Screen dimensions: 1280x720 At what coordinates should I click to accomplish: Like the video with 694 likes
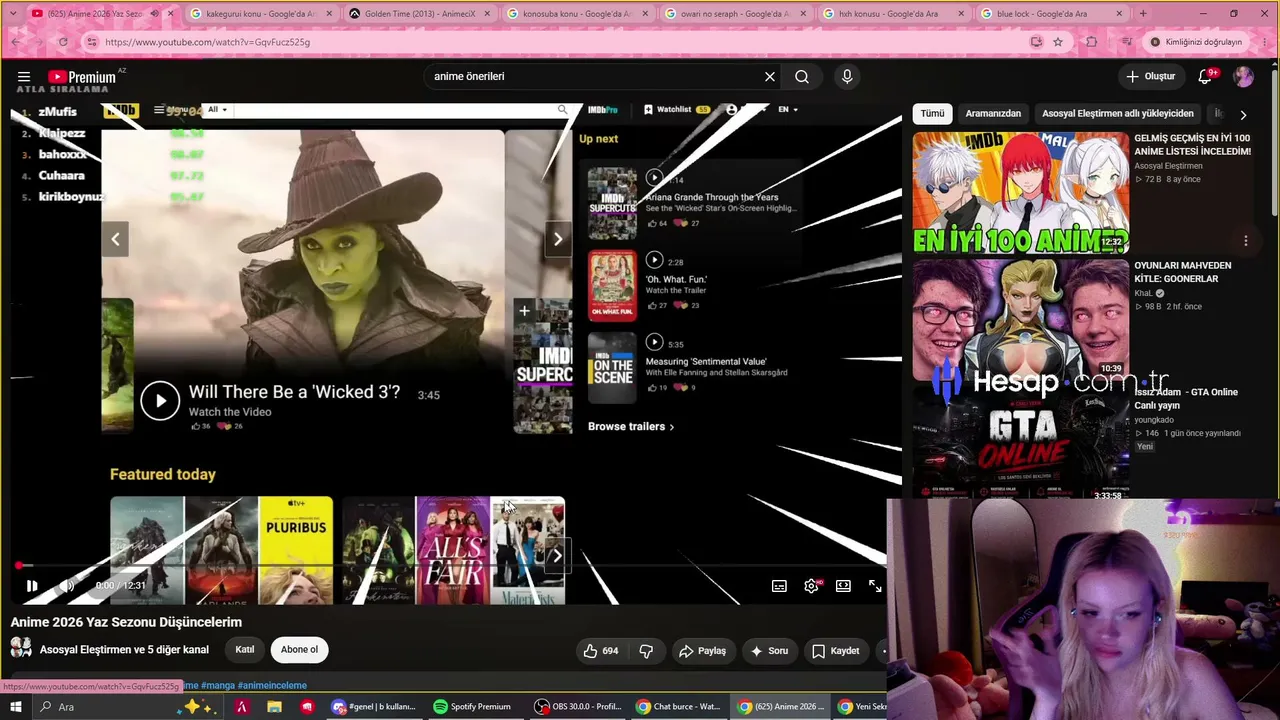(600, 651)
